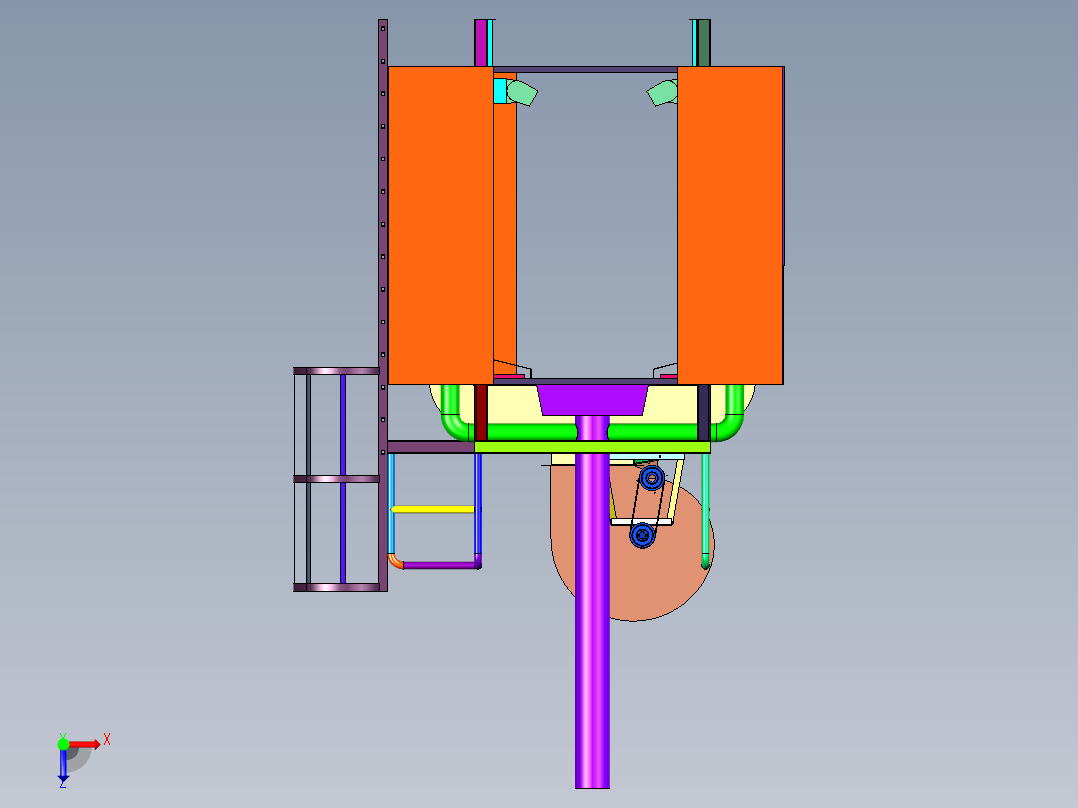Pick the tall perforated purple post
Screen dimensions: 1078x808
coord(383,305)
